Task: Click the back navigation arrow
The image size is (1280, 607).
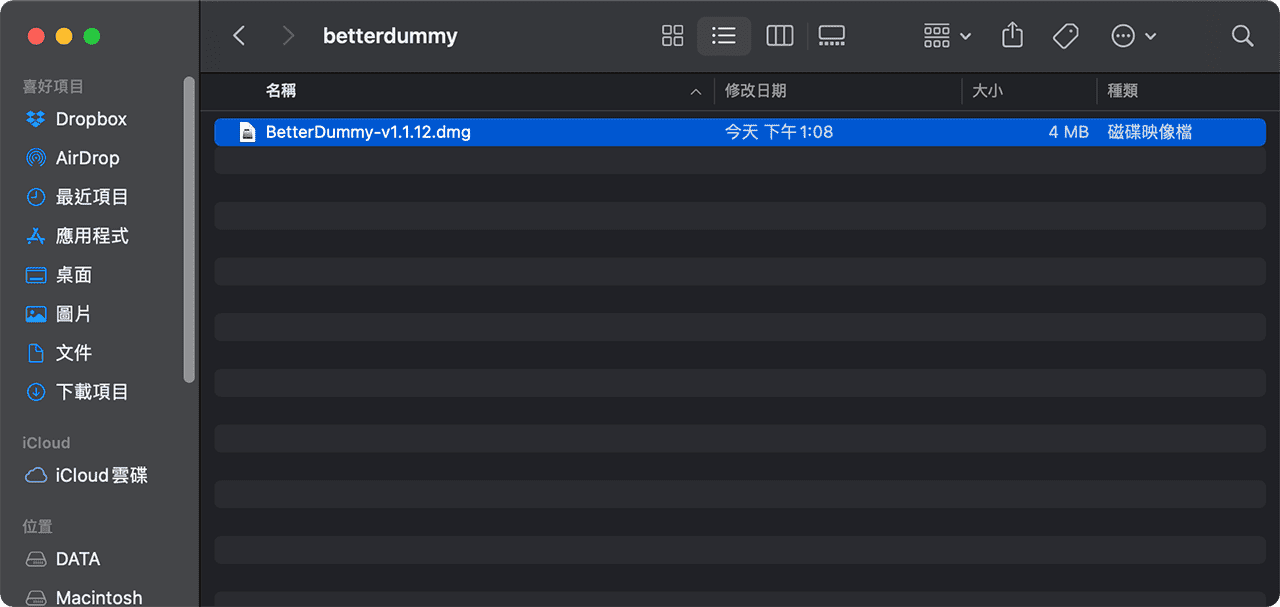Action: pos(239,35)
